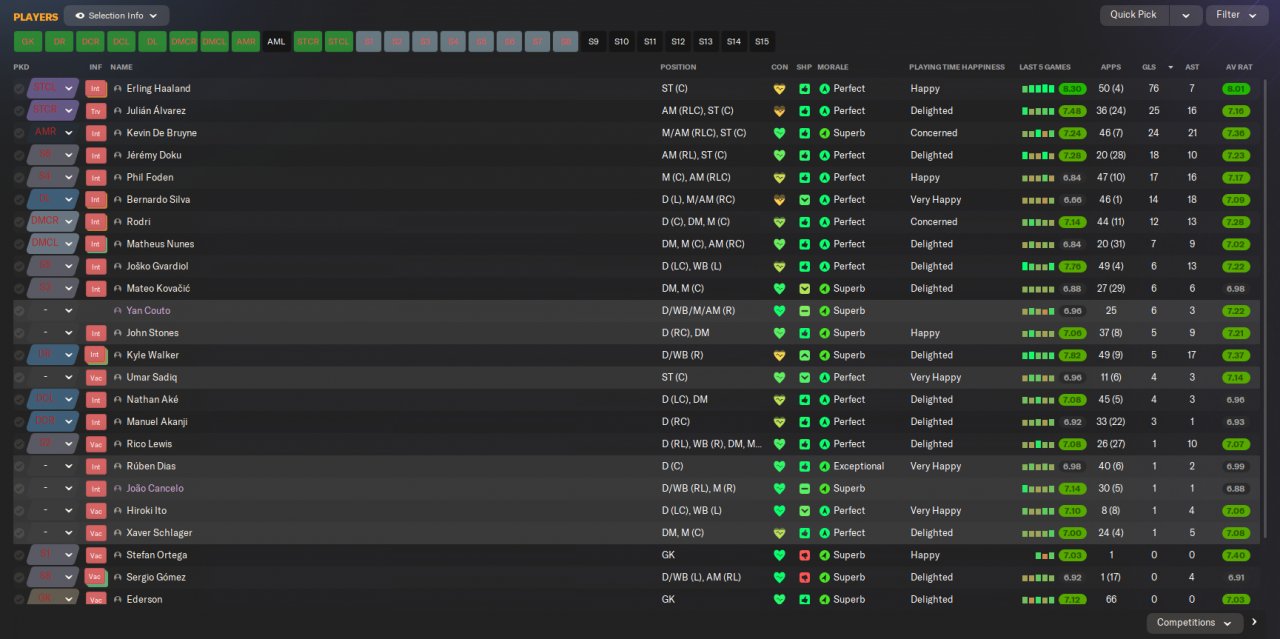This screenshot has width=1280, height=639.
Task: Open the Filter dropdown
Action: click(x=1237, y=15)
